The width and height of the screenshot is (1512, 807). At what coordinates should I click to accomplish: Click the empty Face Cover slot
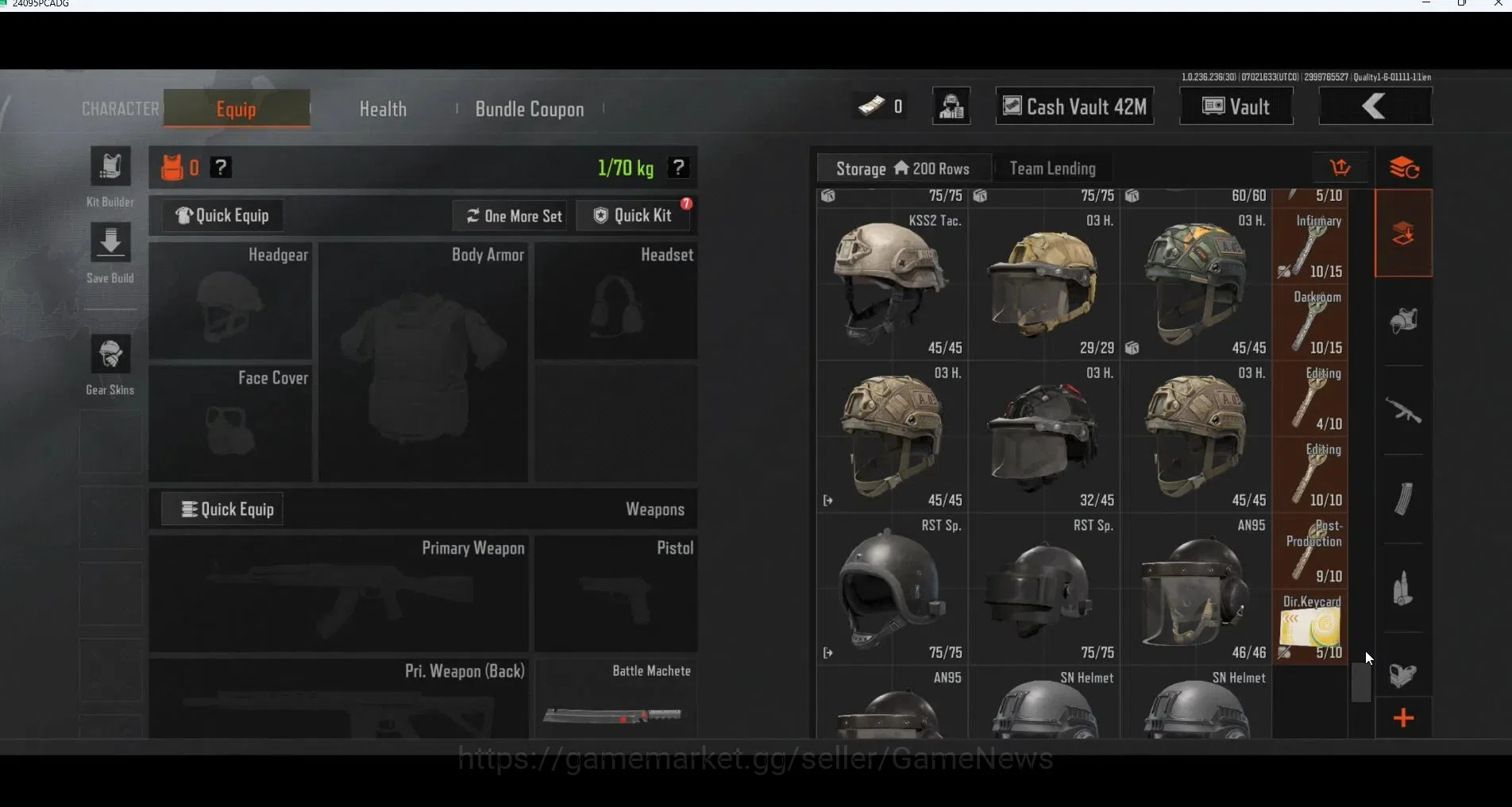(x=230, y=423)
